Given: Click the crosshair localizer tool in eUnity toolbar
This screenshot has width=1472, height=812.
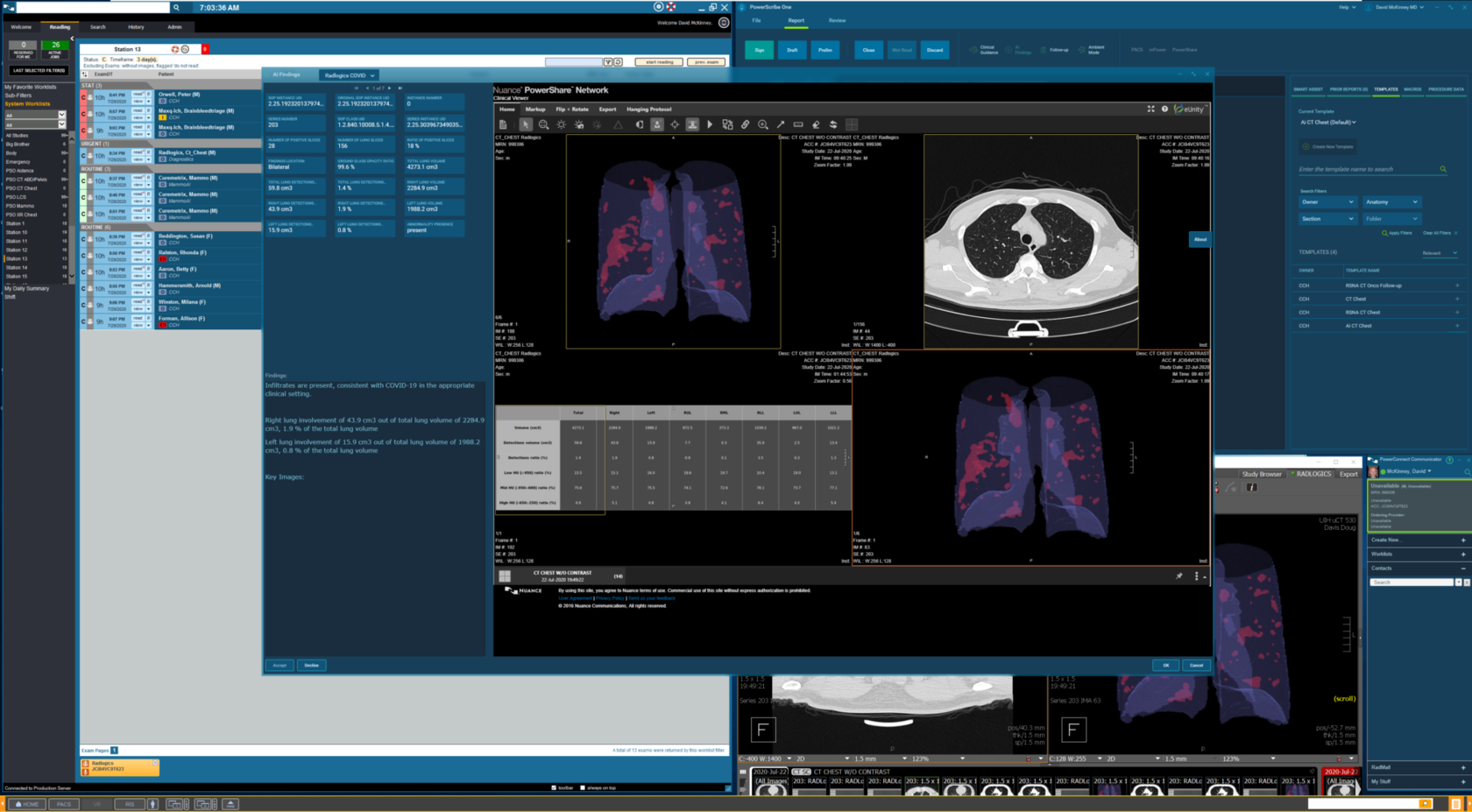Looking at the screenshot, I should [x=675, y=124].
